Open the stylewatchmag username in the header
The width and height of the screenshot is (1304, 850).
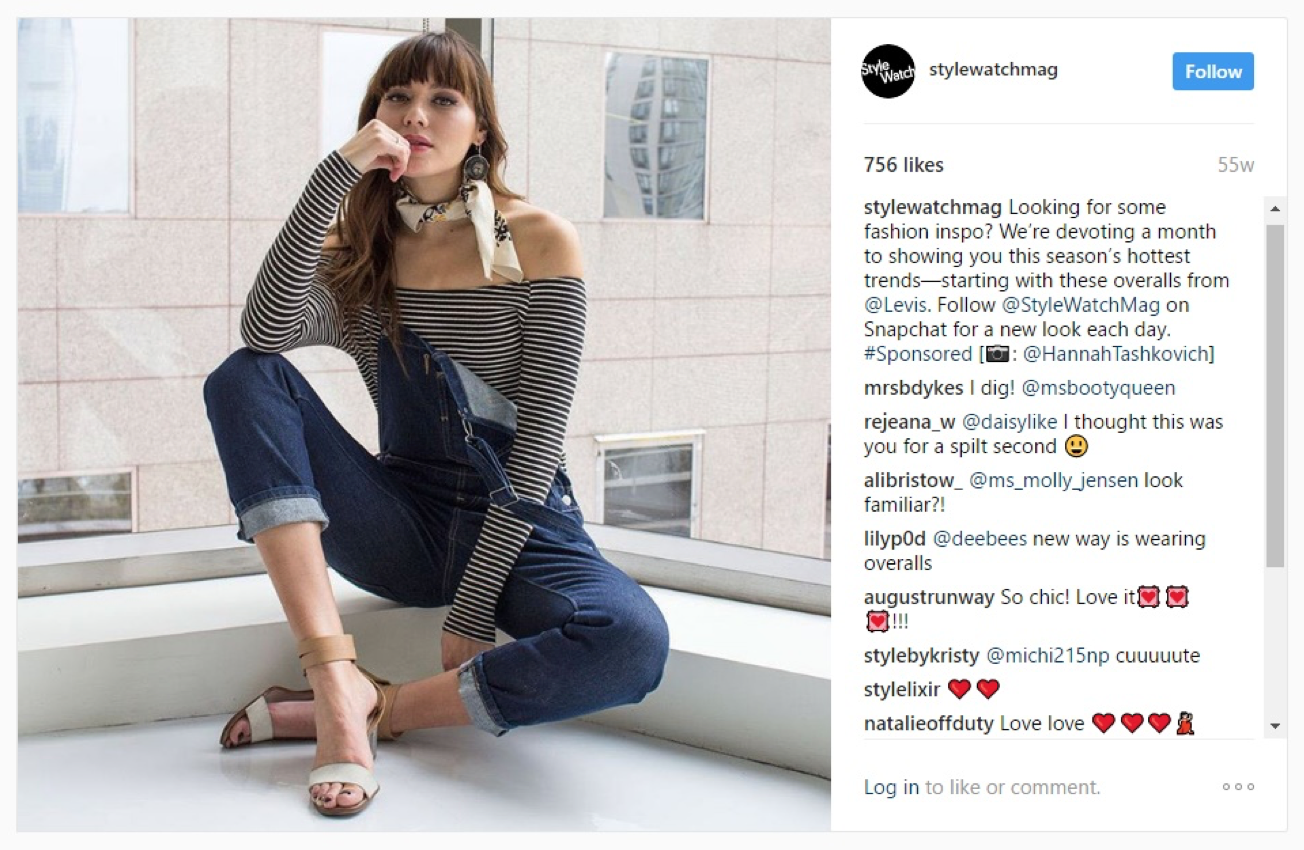click(x=993, y=70)
